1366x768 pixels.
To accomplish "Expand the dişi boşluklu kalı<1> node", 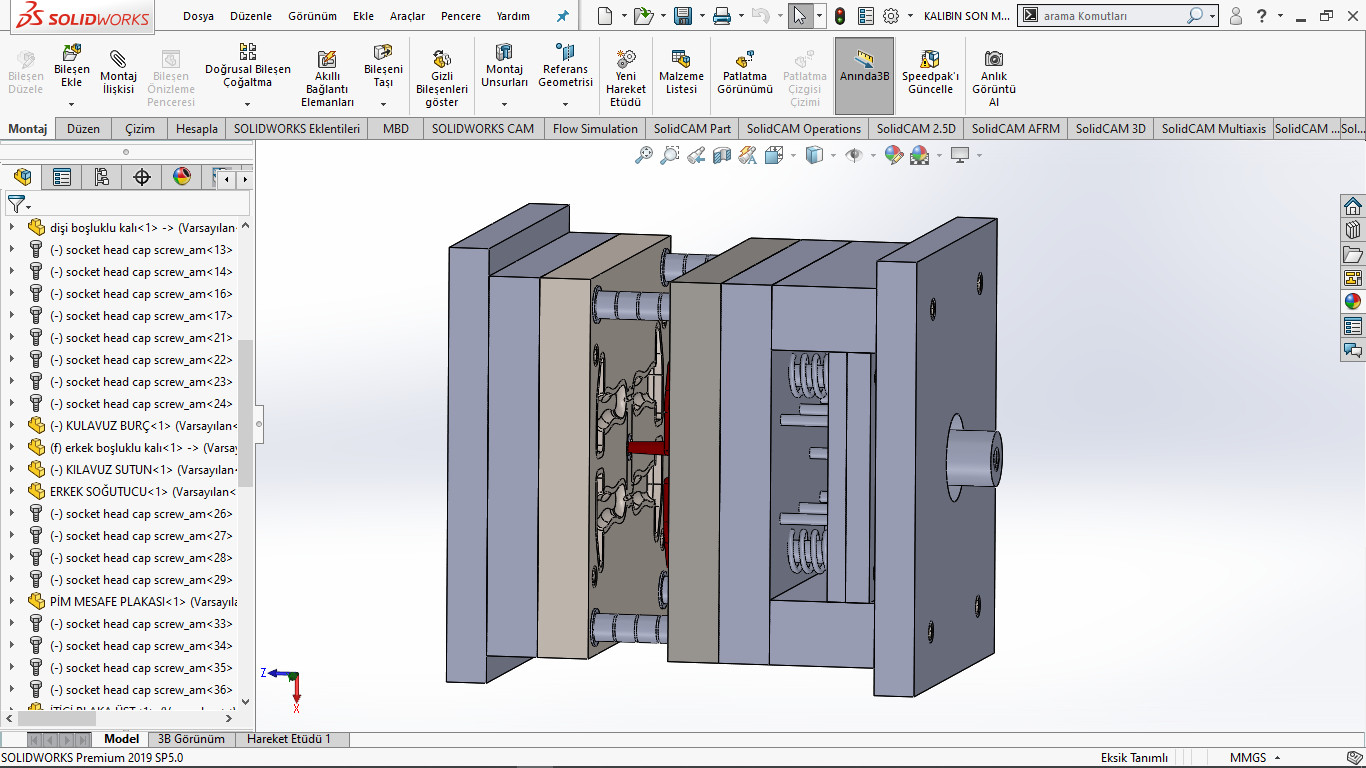I will (x=12, y=228).
